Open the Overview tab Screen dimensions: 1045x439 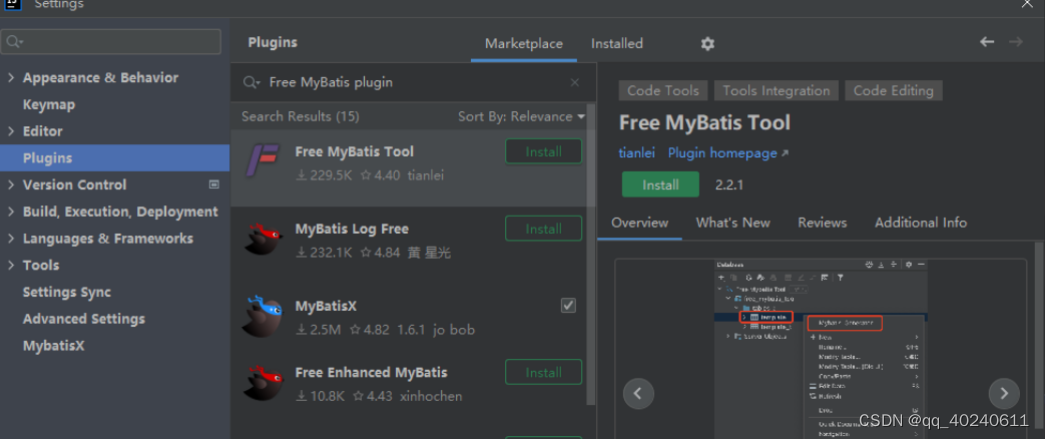pyautogui.click(x=640, y=222)
